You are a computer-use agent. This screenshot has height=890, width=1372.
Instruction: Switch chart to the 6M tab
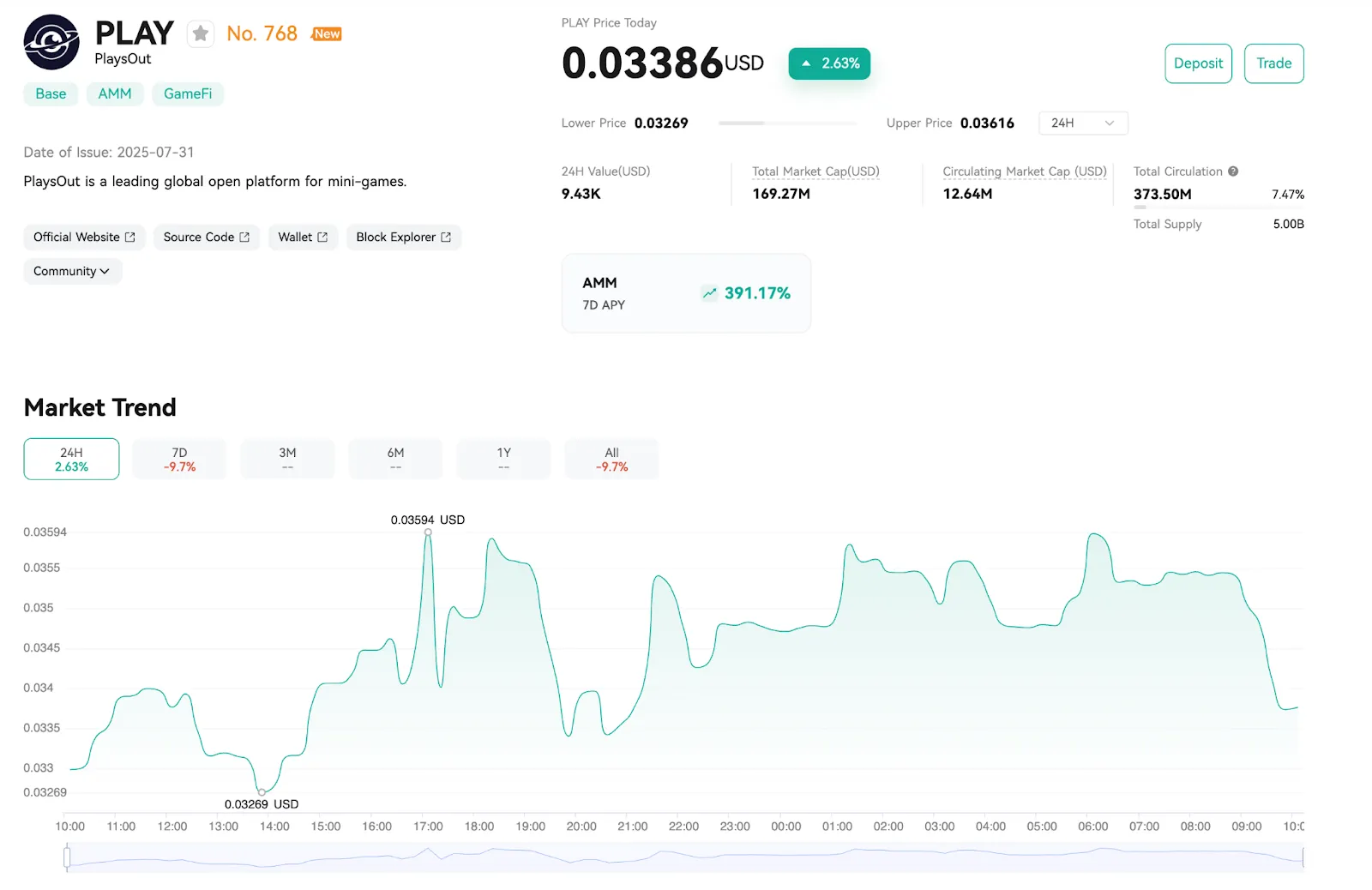click(395, 459)
